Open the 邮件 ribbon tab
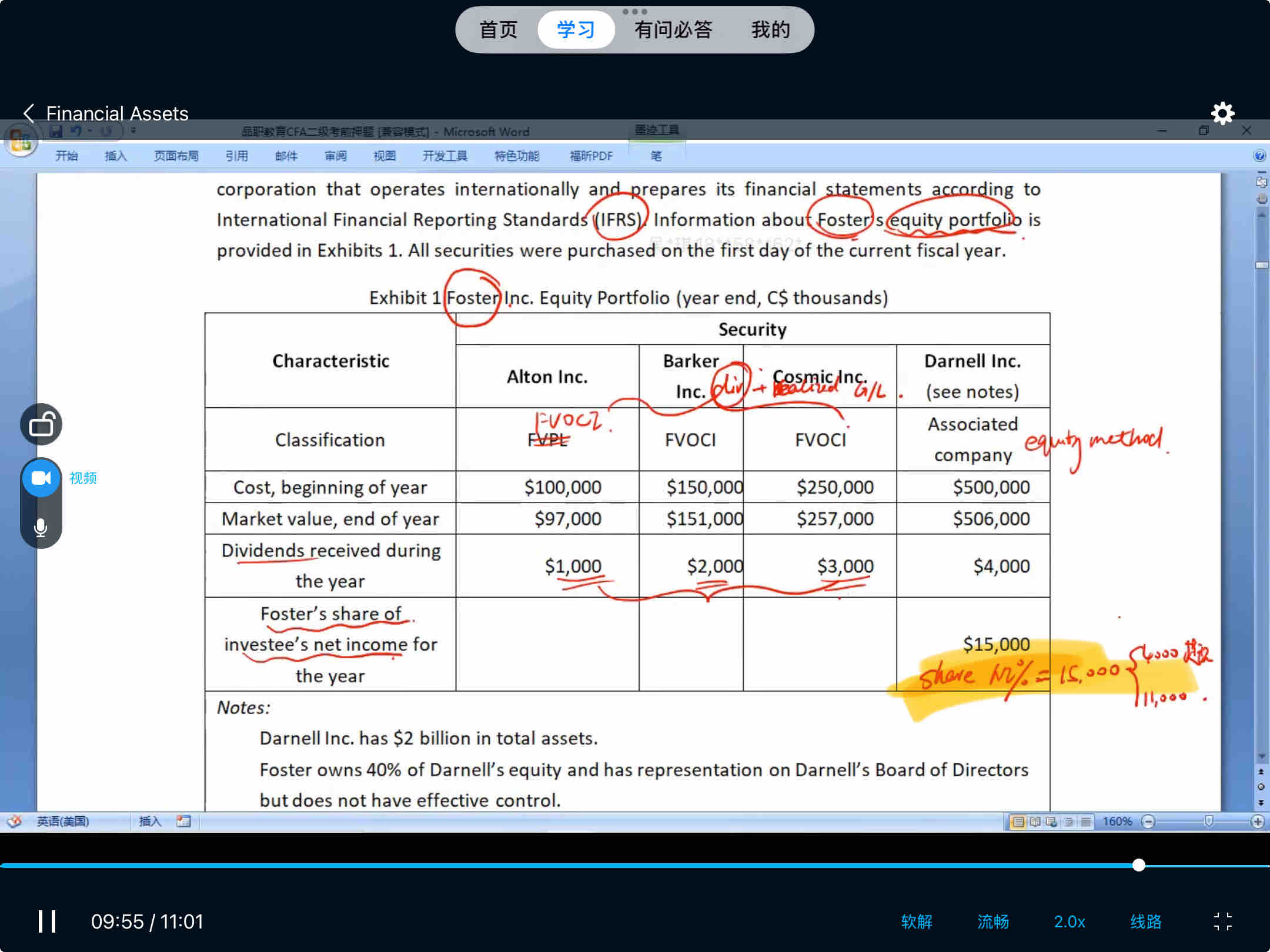 (x=286, y=156)
